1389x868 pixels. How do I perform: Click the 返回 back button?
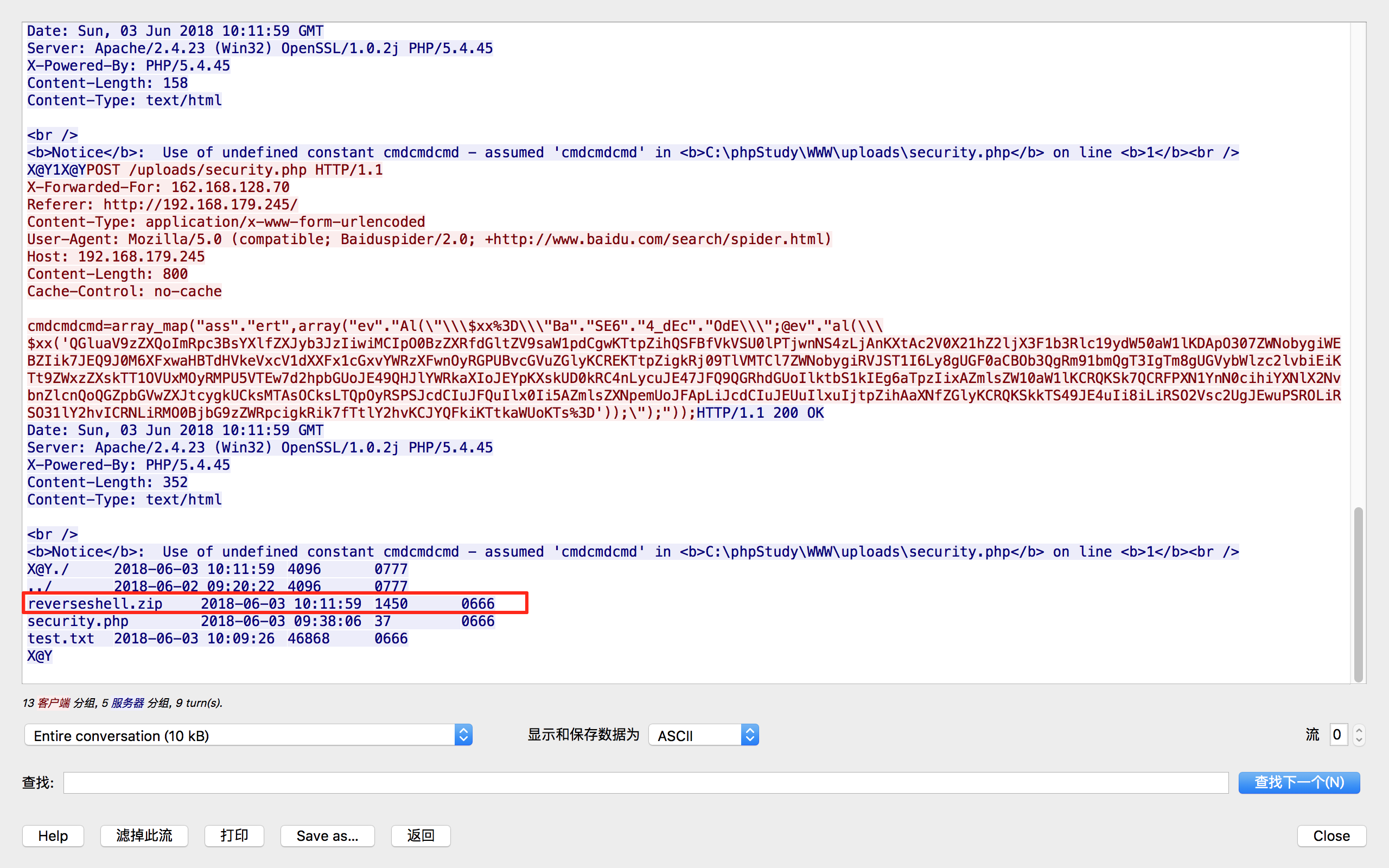tap(420, 836)
